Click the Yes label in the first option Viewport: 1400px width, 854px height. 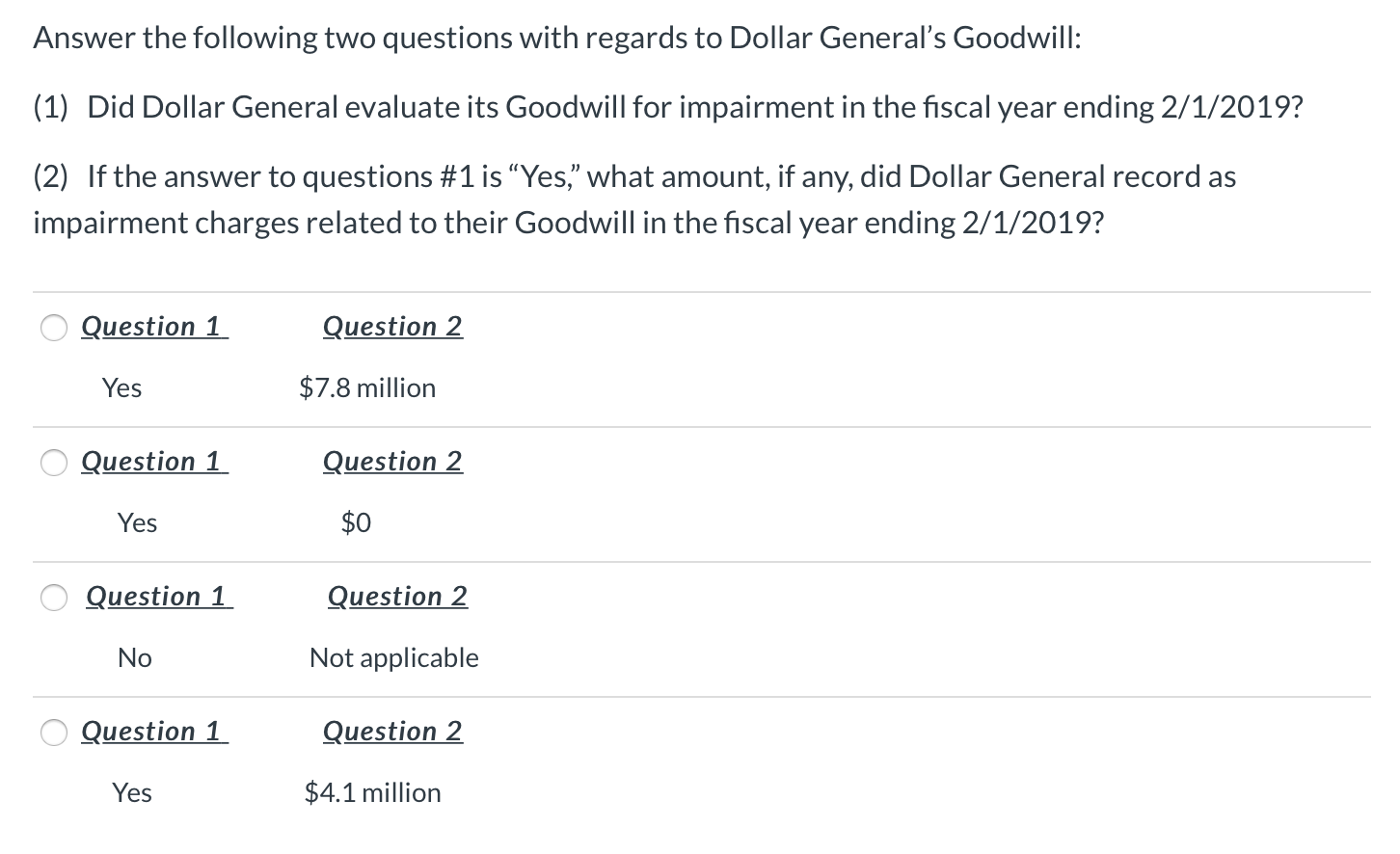click(122, 387)
